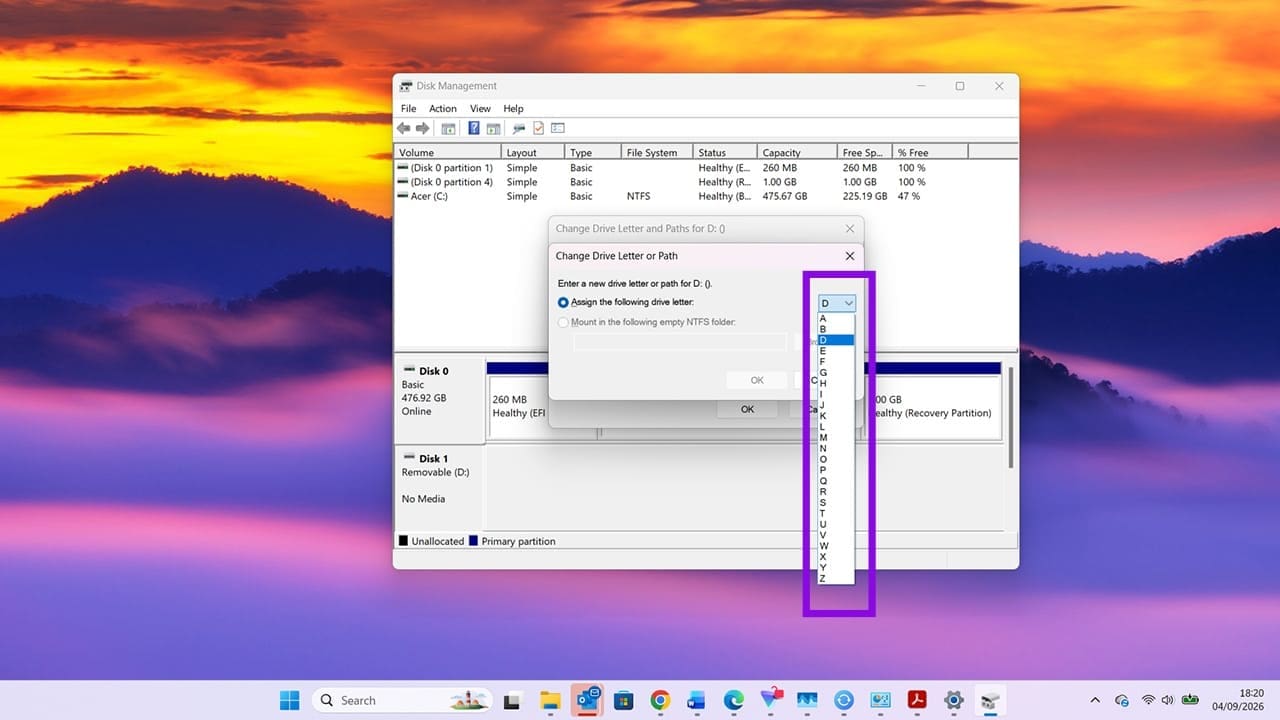Click the Status column header
Viewport: 1280px width, 720px height.
725,152
